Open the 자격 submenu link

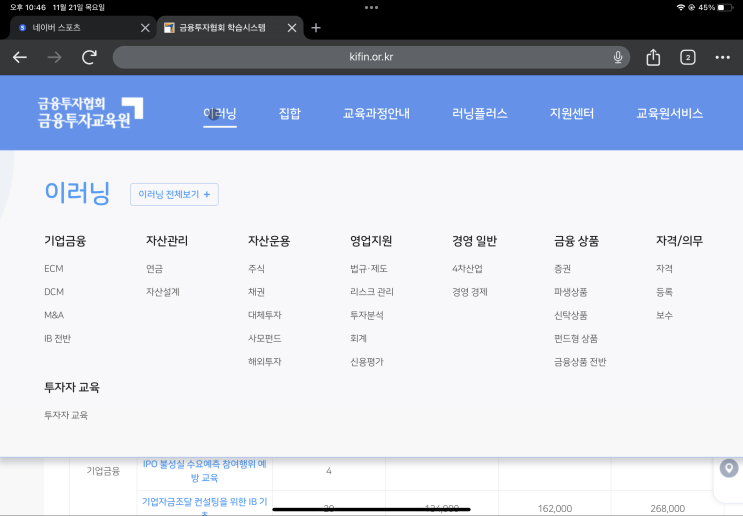[x=664, y=269]
